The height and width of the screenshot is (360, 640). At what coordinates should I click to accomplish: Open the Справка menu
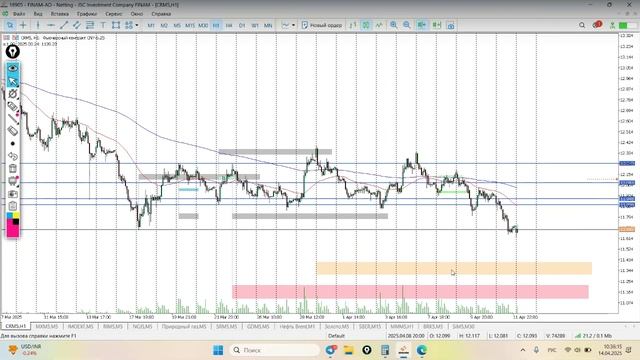[x=161, y=14]
